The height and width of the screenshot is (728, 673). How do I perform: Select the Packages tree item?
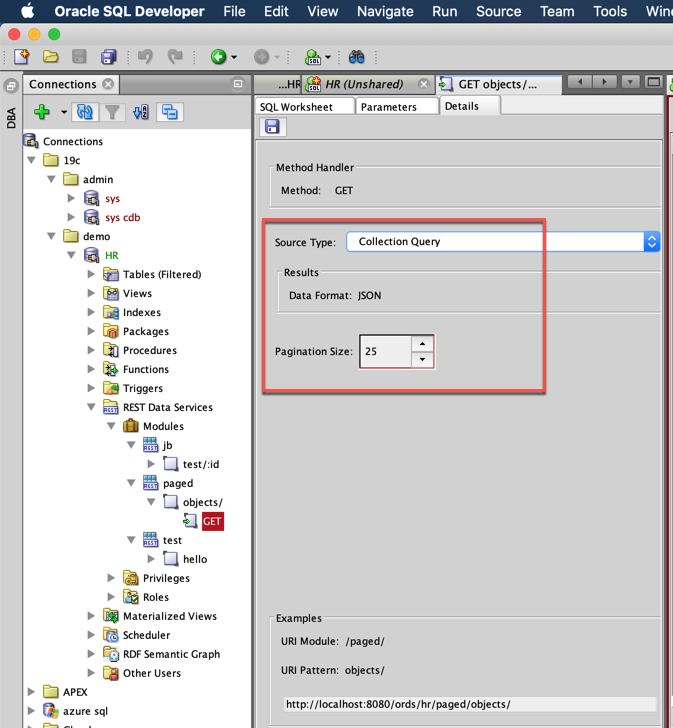point(146,332)
